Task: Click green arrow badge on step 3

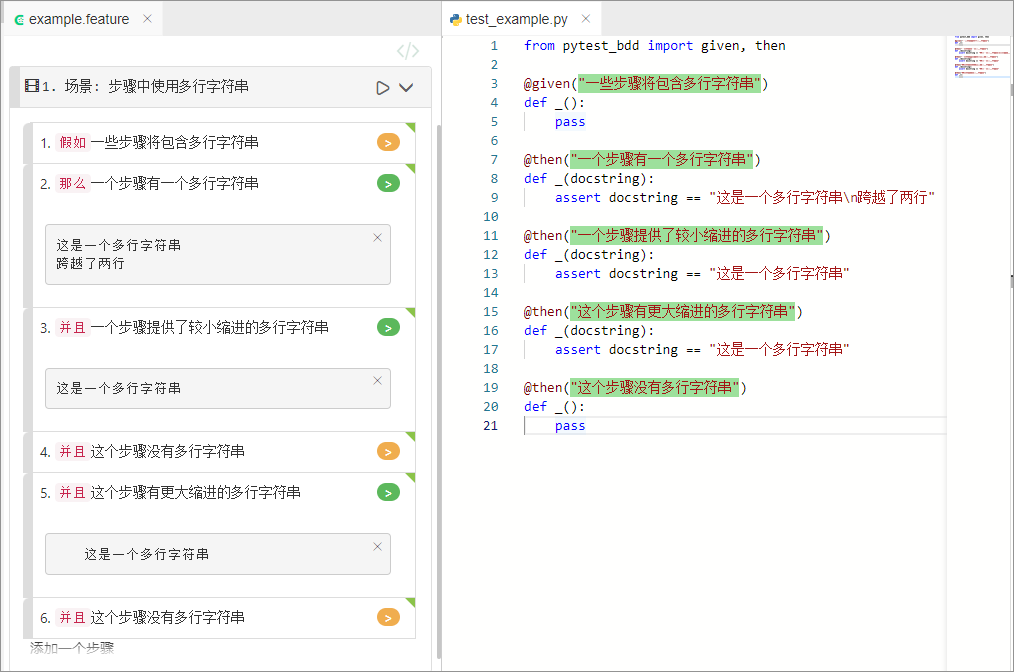Action: [388, 328]
